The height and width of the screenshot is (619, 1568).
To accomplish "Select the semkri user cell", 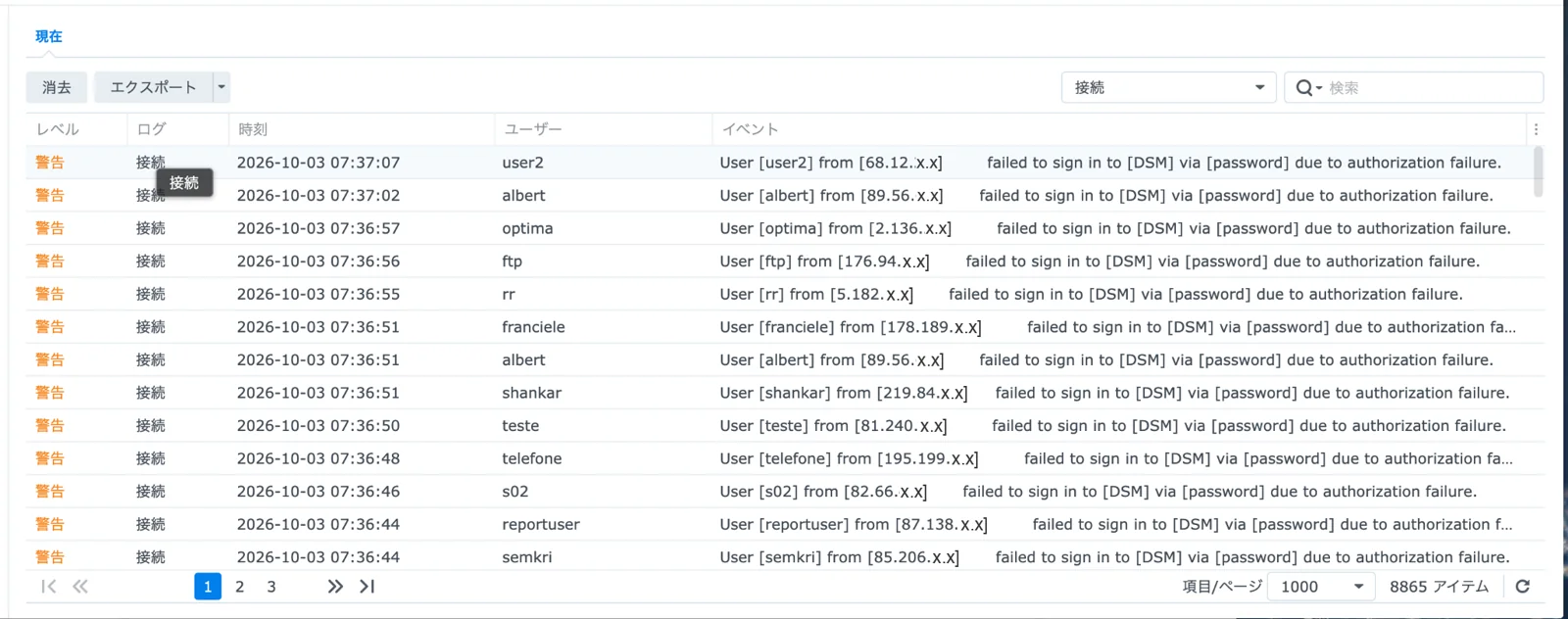I will click(x=527, y=557).
